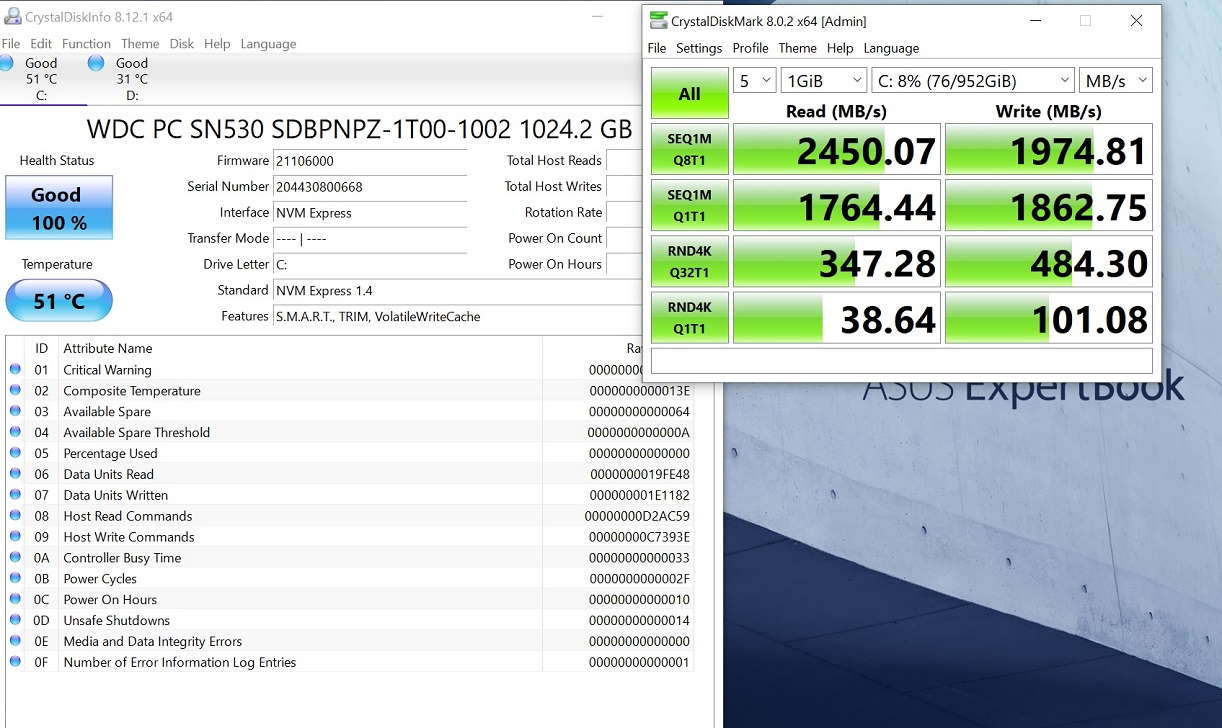
Task: Click the 51 °C temperature indicator
Action: click(59, 301)
